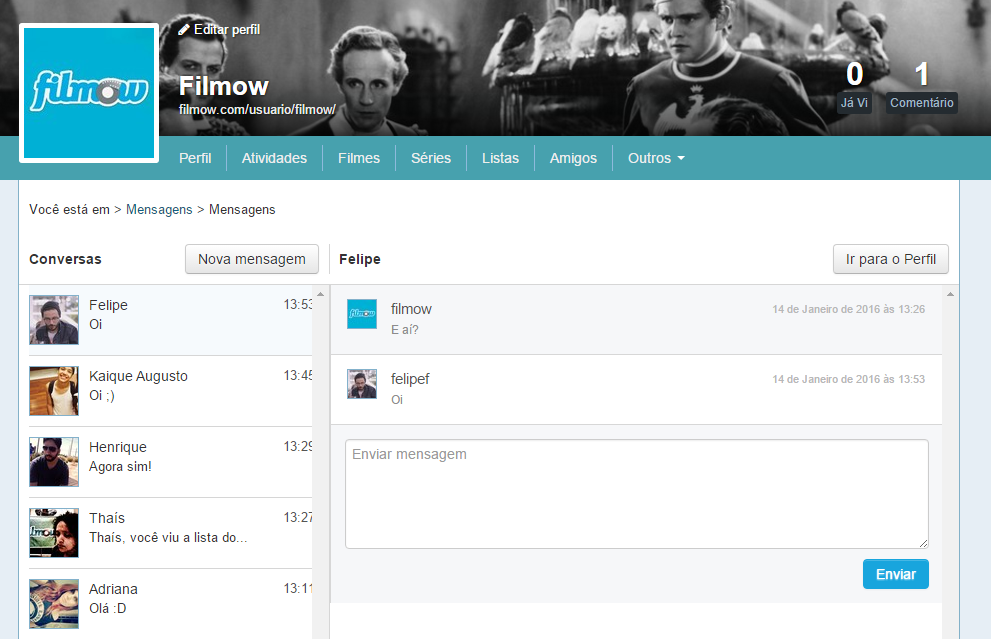Click the 'Agora sim!' message preview
This screenshot has width=991, height=639.
coord(120,466)
